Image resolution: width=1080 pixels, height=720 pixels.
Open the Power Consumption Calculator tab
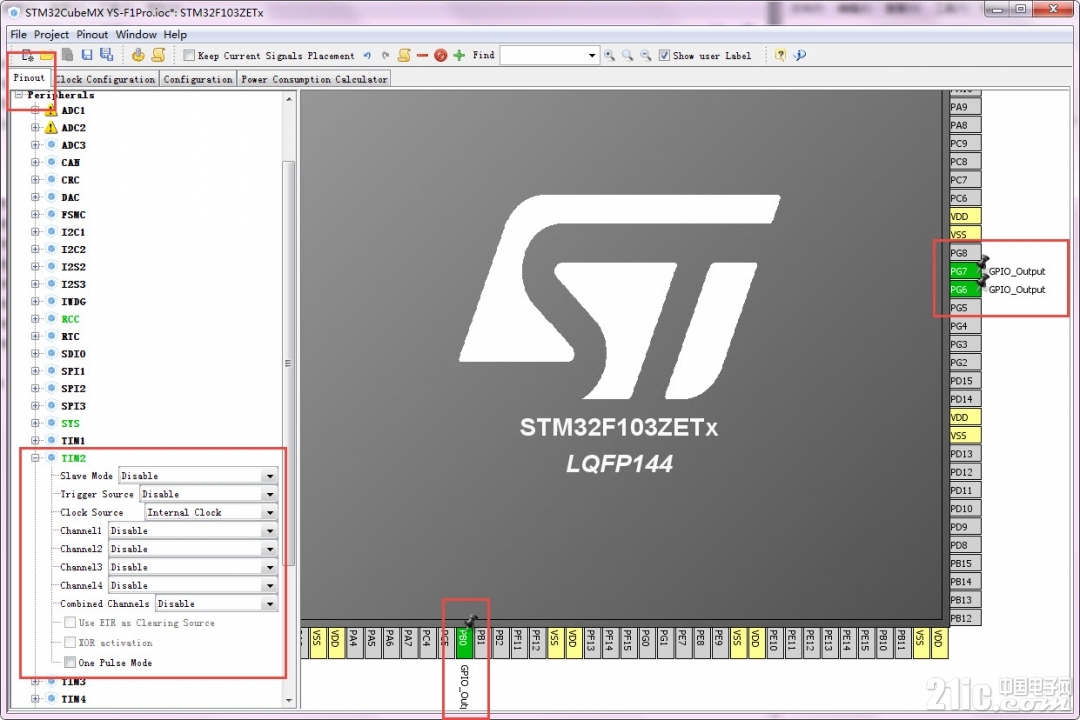tap(314, 79)
